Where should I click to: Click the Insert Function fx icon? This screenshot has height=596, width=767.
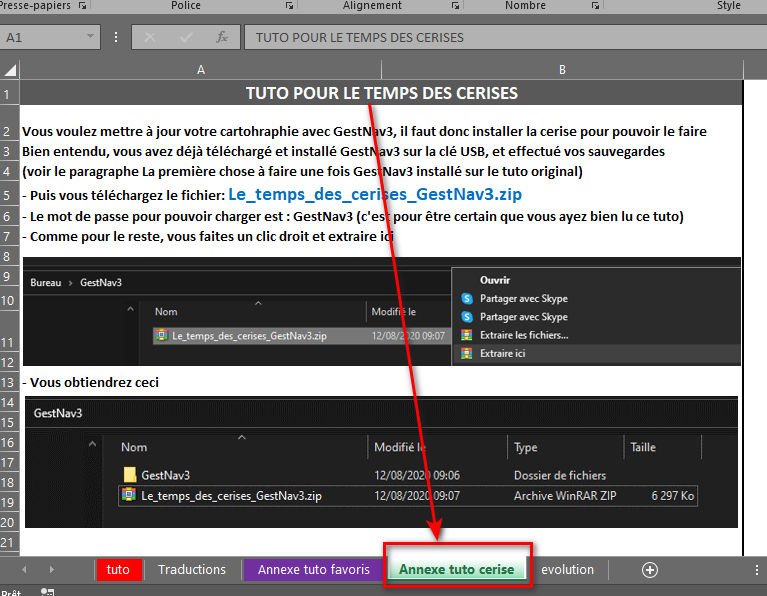222,37
